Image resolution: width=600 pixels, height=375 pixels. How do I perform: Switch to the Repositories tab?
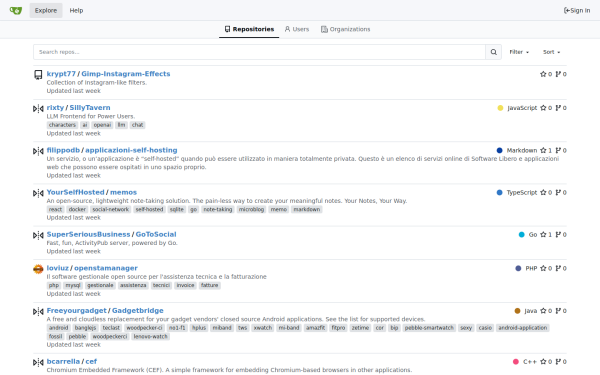(249, 29)
